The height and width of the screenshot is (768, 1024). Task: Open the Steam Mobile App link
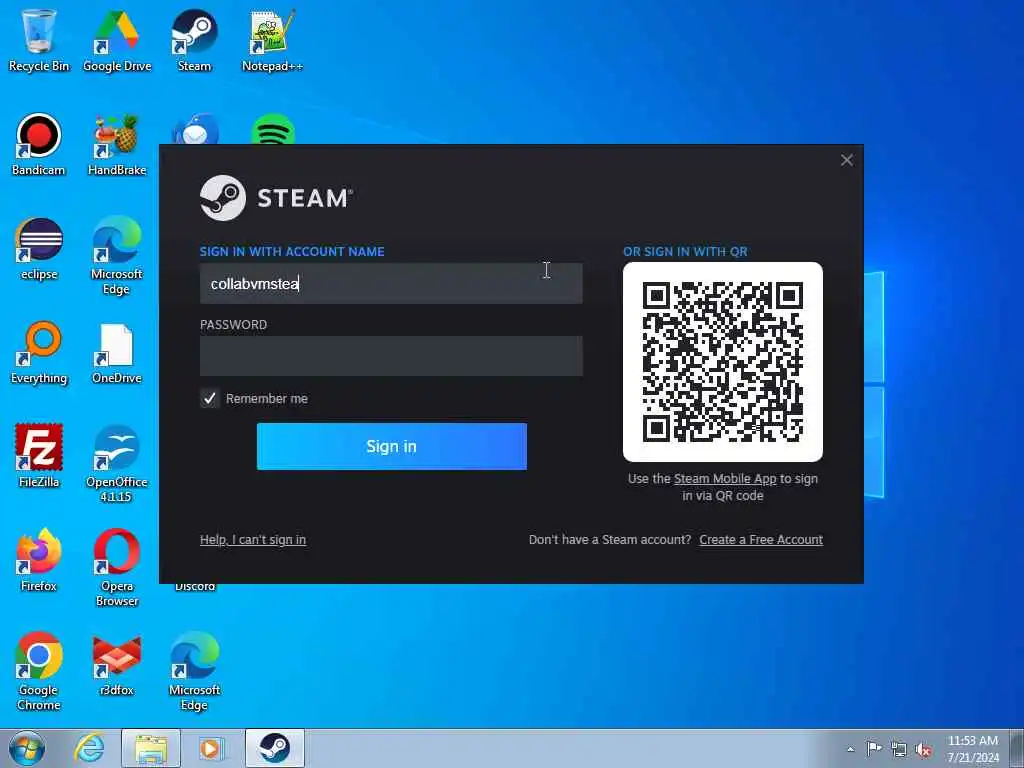click(725, 479)
